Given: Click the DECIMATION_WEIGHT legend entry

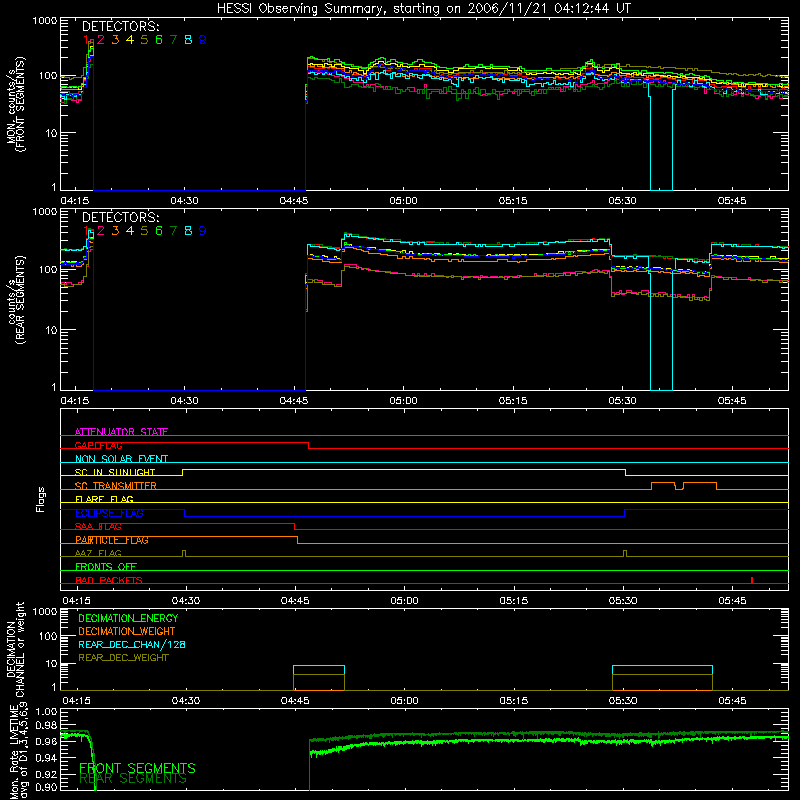Looking at the screenshot, I should pos(127,631).
